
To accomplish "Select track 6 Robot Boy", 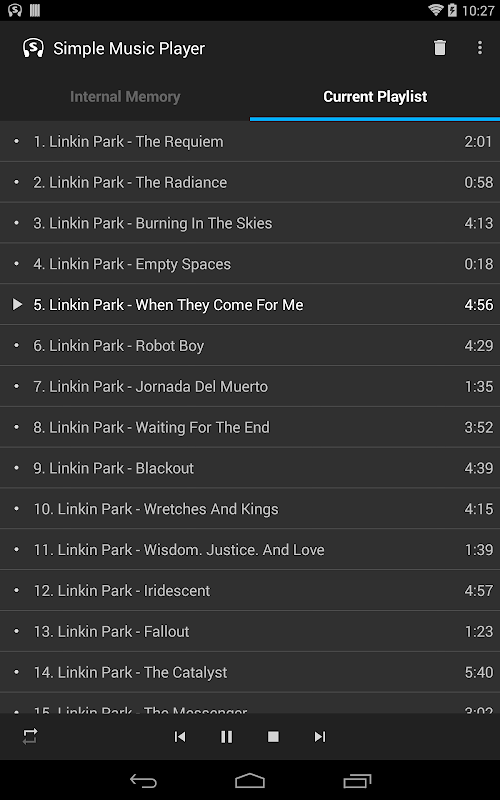I will (250, 345).
